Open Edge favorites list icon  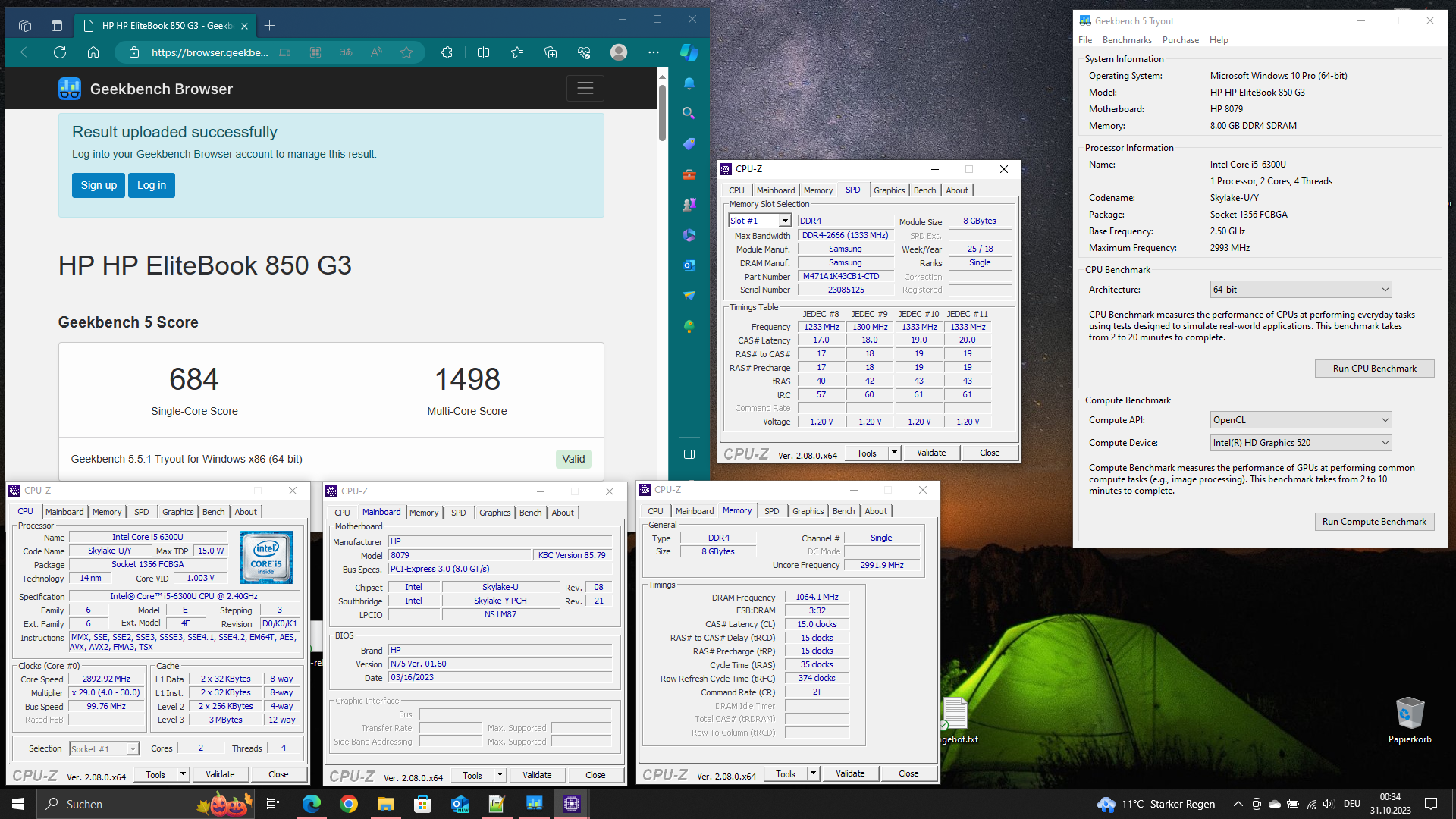tap(517, 52)
